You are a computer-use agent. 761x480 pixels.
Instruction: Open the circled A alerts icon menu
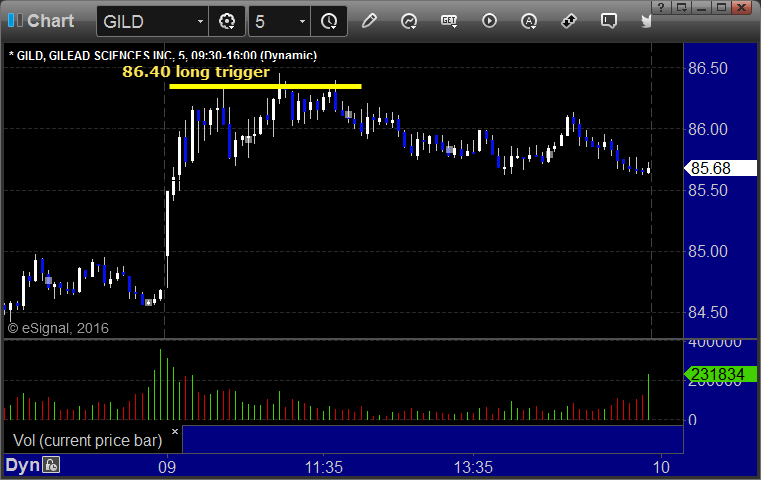coord(529,21)
